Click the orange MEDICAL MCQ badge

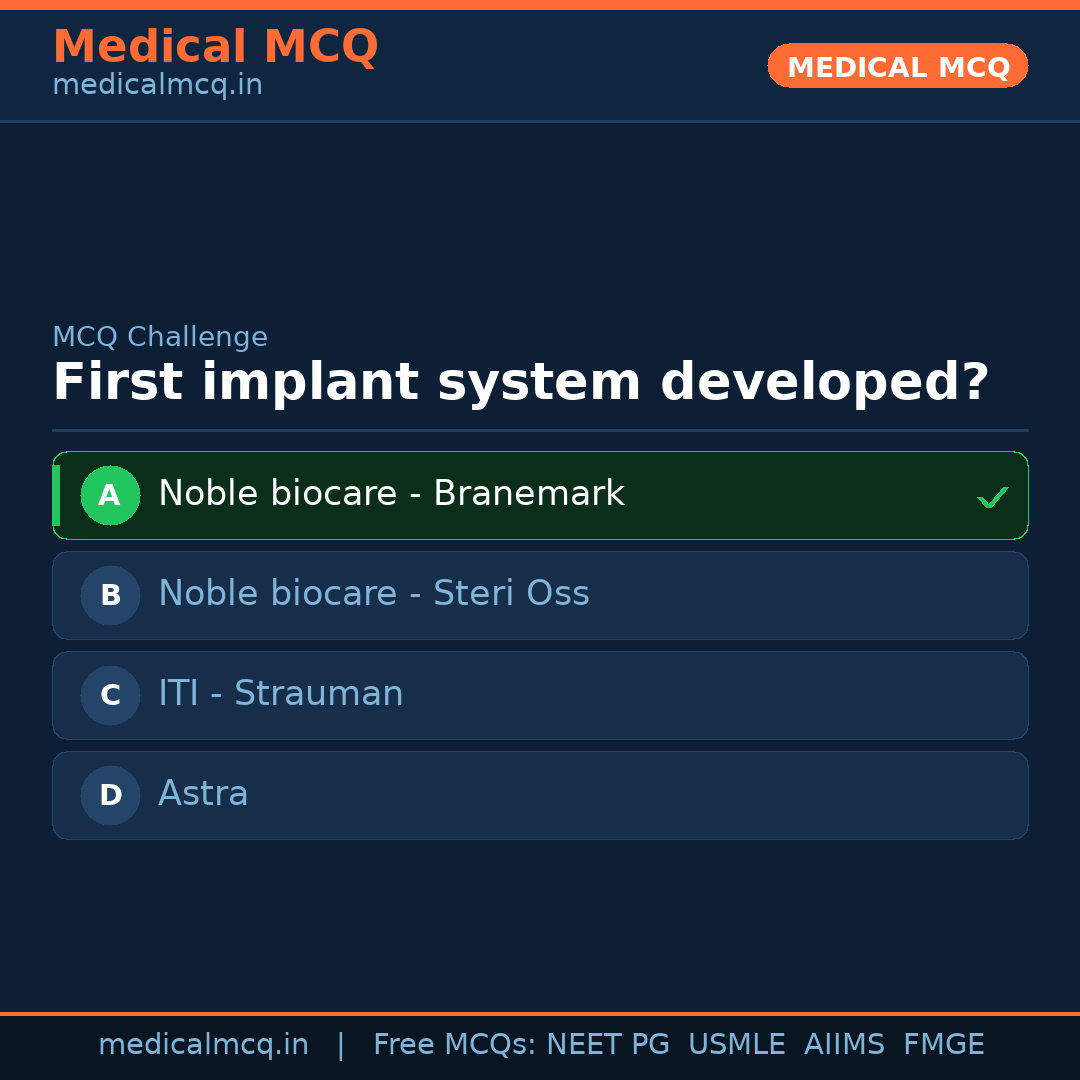coord(897,66)
